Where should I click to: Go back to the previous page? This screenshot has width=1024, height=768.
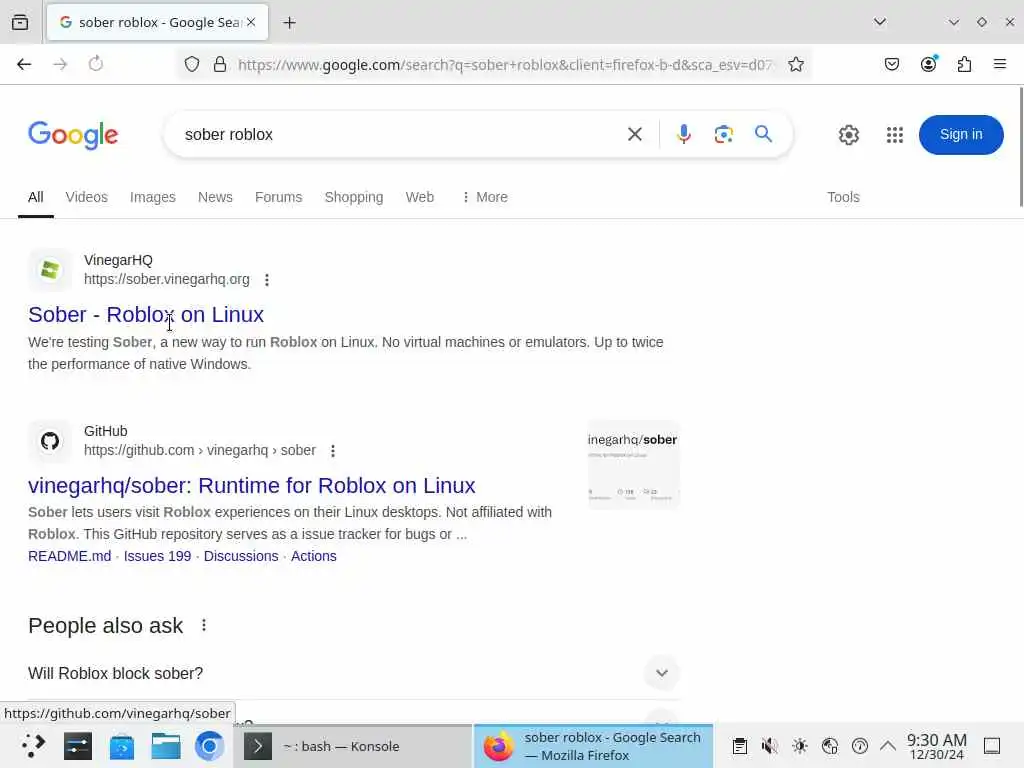click(24, 64)
